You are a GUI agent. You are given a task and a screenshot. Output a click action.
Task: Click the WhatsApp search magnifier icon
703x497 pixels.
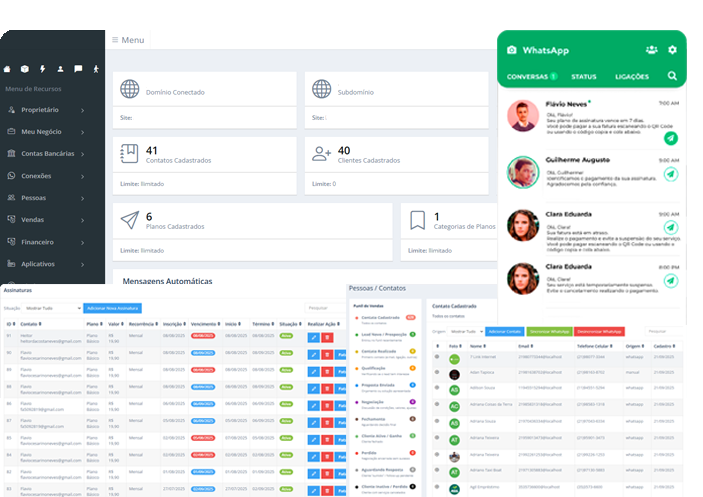[x=672, y=76]
